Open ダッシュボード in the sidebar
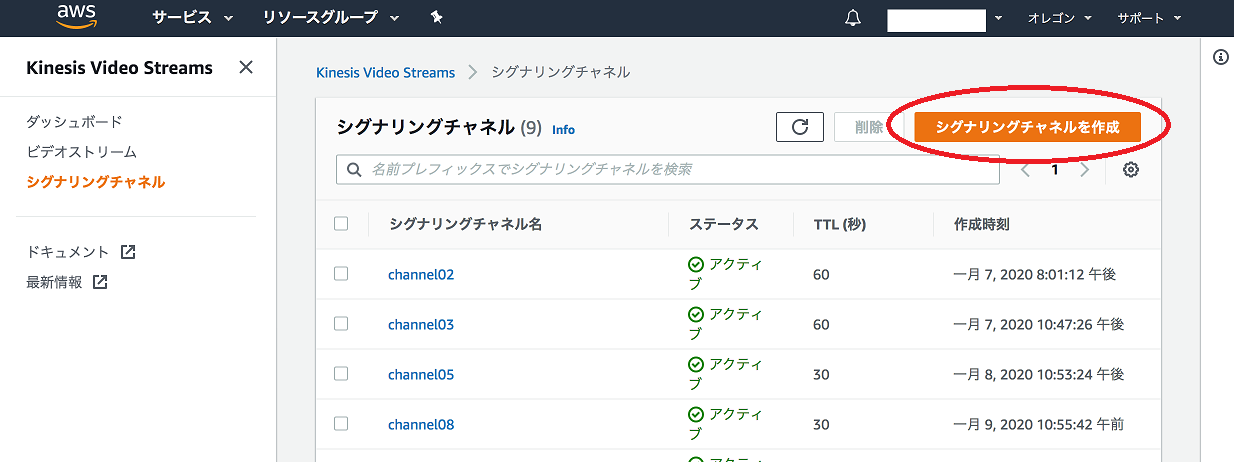 pos(74,122)
